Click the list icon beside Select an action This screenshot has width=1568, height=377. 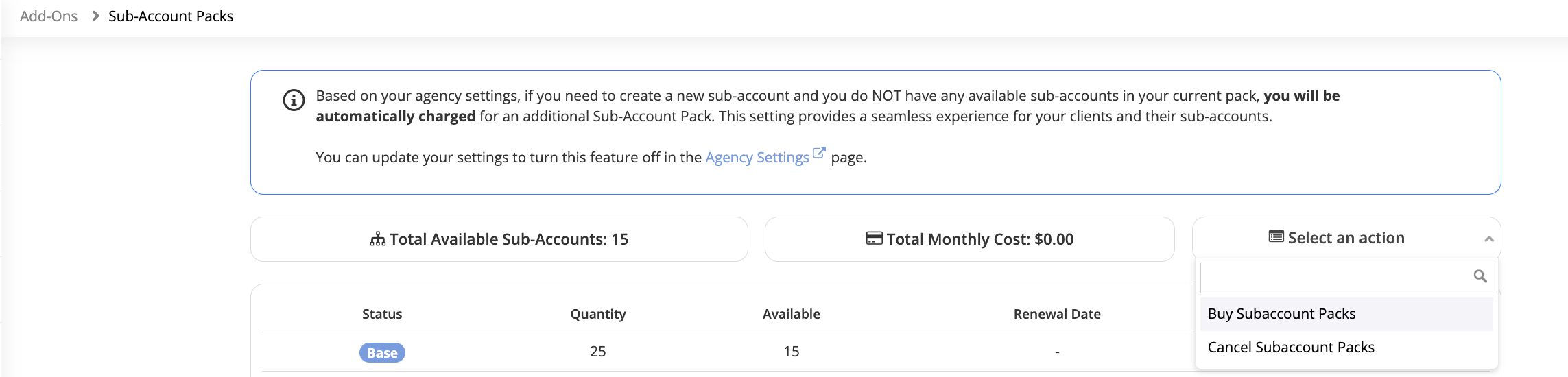(1276, 237)
